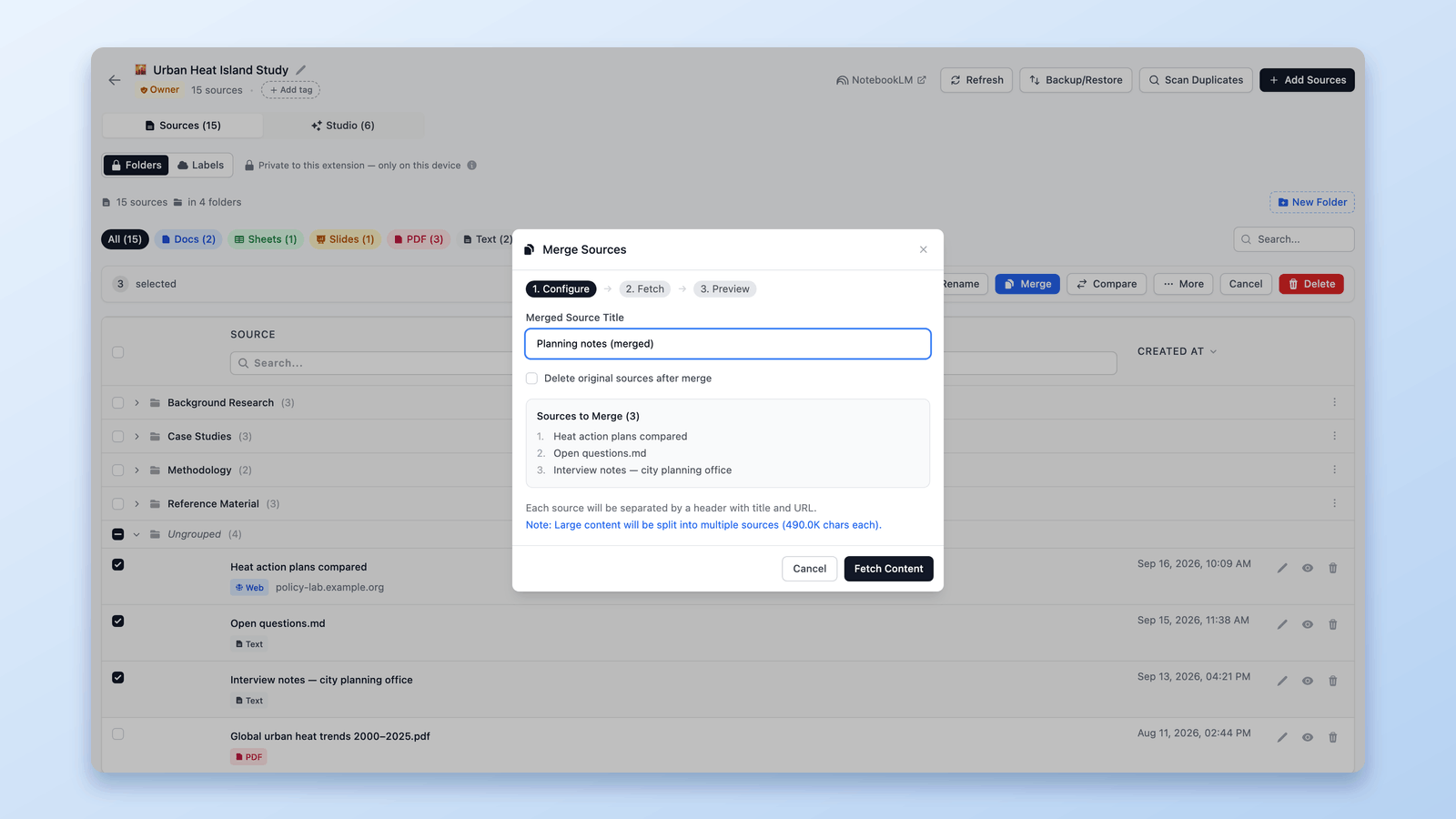Click the Merged Source Title field
The height and width of the screenshot is (819, 1456).
pos(728,344)
